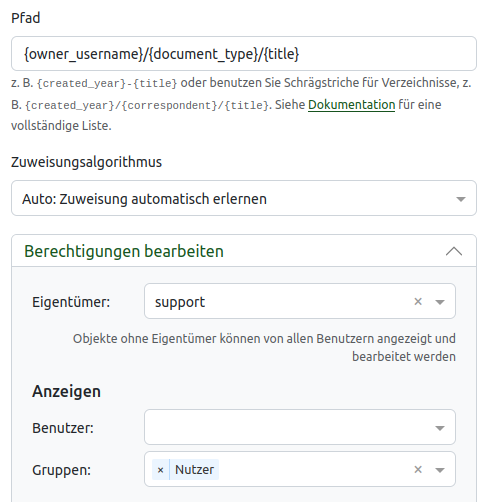480x502 pixels.
Task: Open the Gruppen dropdown arrow
Action: click(440, 470)
